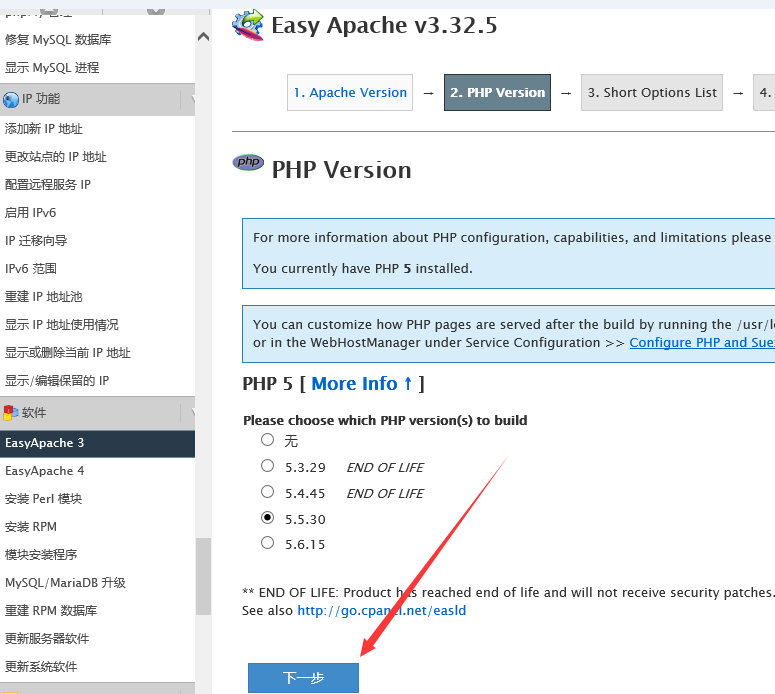
Task: Open EasyApache 4 in sidebar
Action: click(x=44, y=471)
